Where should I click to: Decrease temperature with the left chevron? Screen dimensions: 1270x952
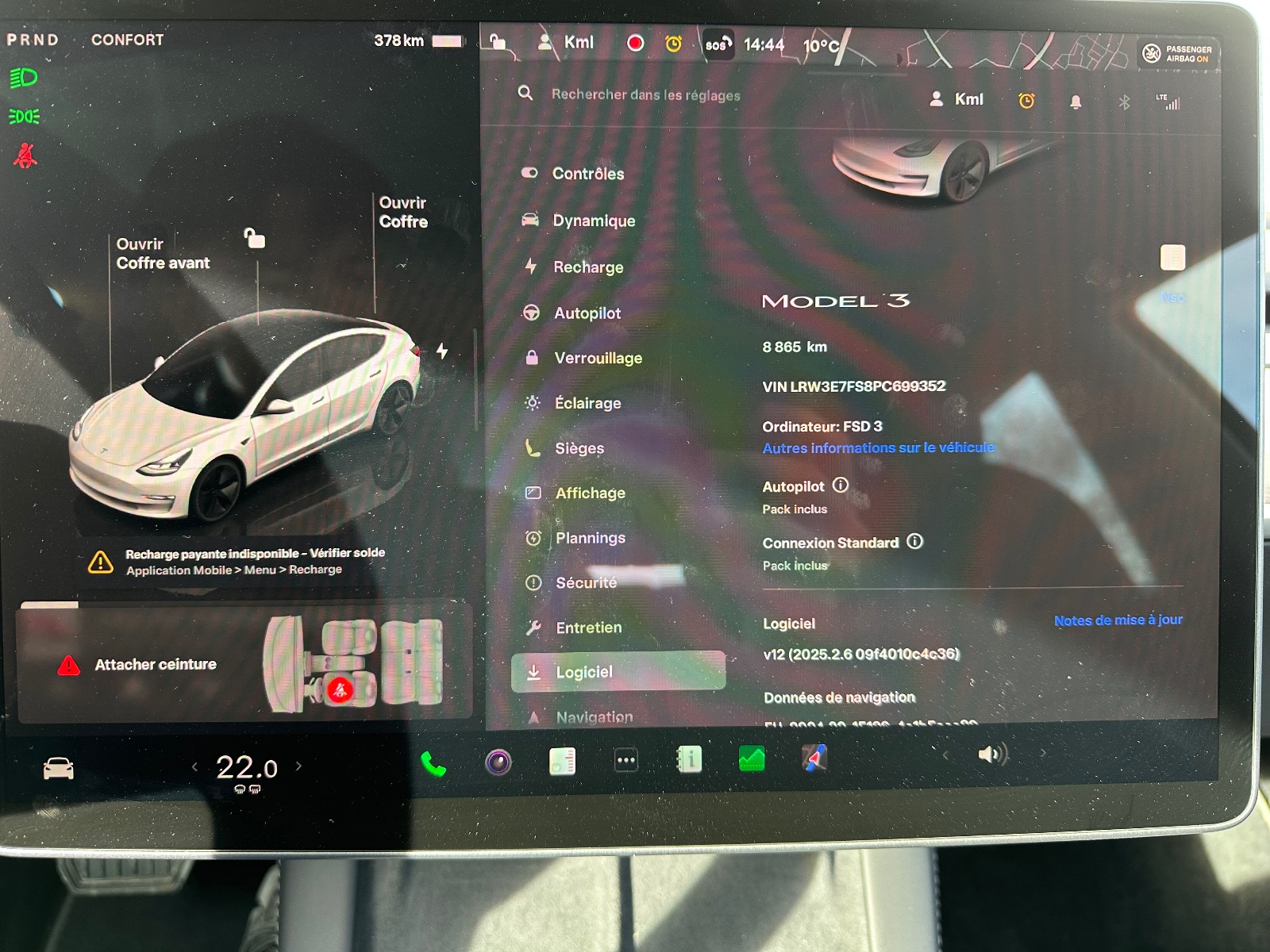(x=194, y=766)
